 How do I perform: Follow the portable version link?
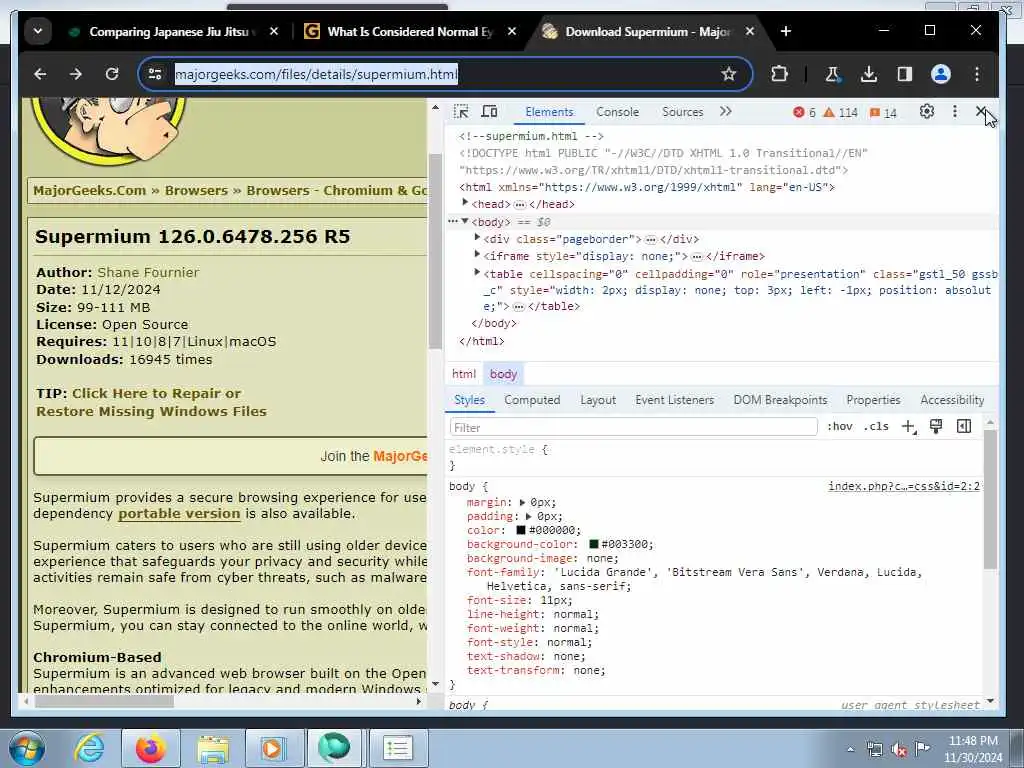point(179,514)
